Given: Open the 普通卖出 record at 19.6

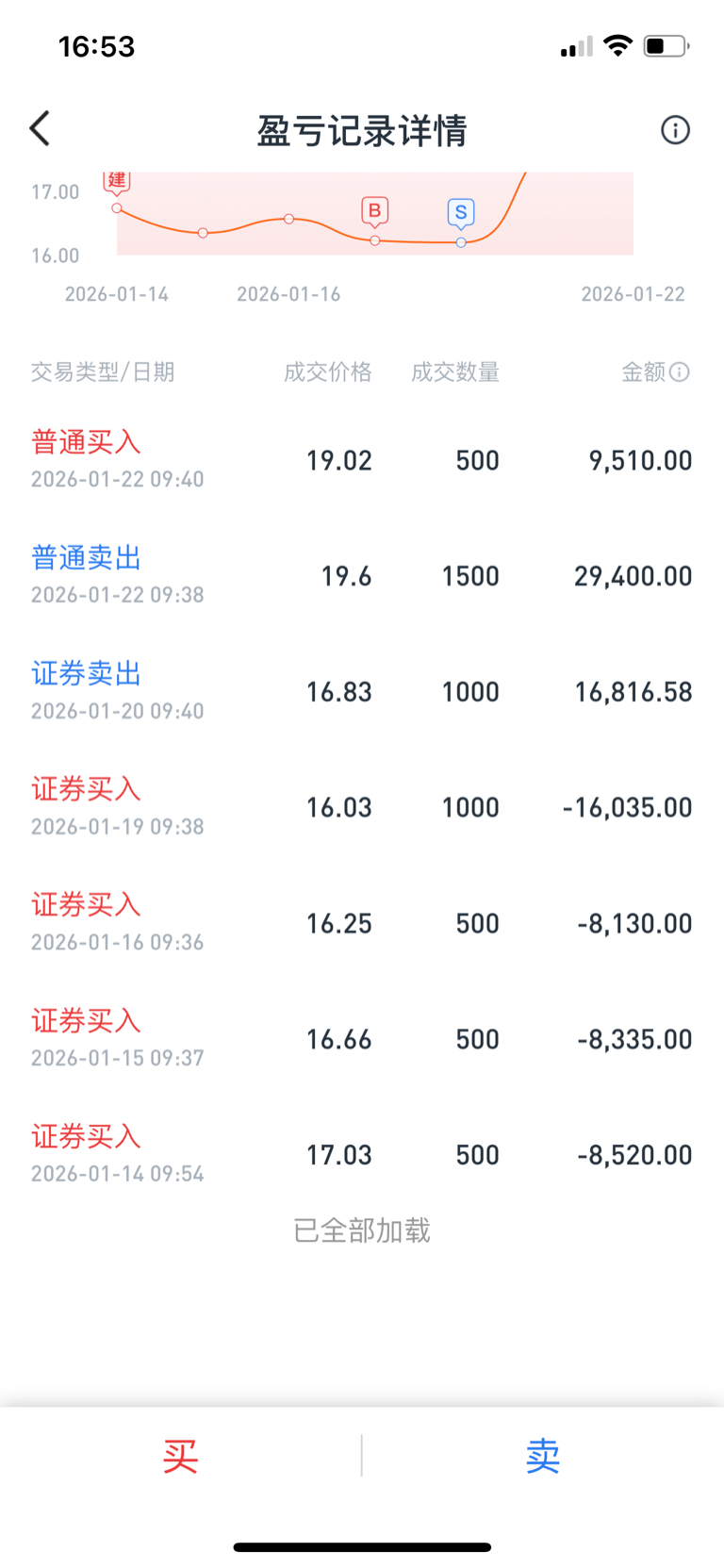Looking at the screenshot, I should [362, 576].
